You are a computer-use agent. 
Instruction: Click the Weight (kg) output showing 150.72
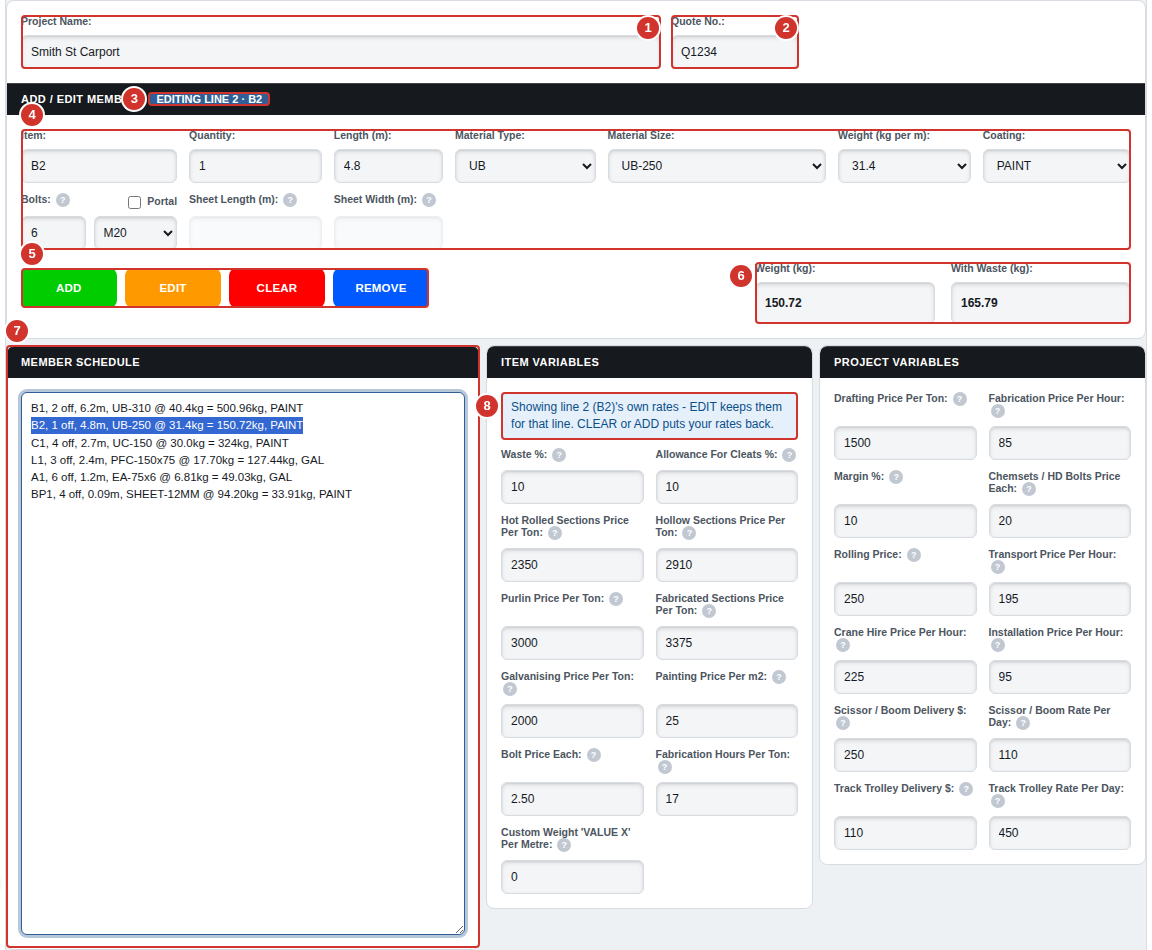click(846, 303)
